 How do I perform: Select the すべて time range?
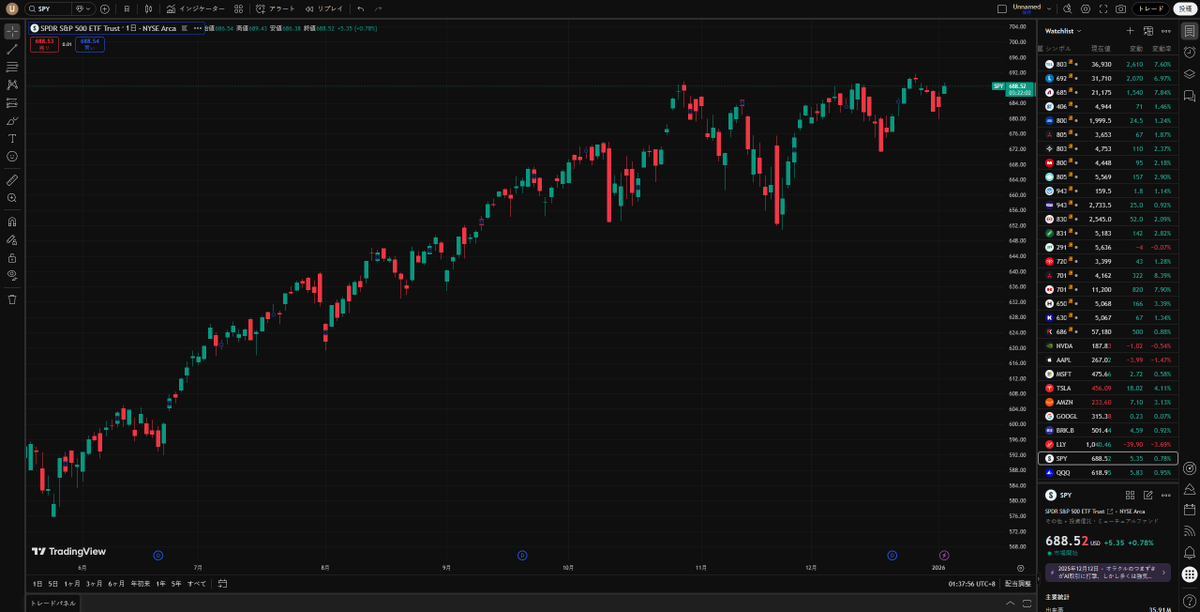pyautogui.click(x=197, y=583)
